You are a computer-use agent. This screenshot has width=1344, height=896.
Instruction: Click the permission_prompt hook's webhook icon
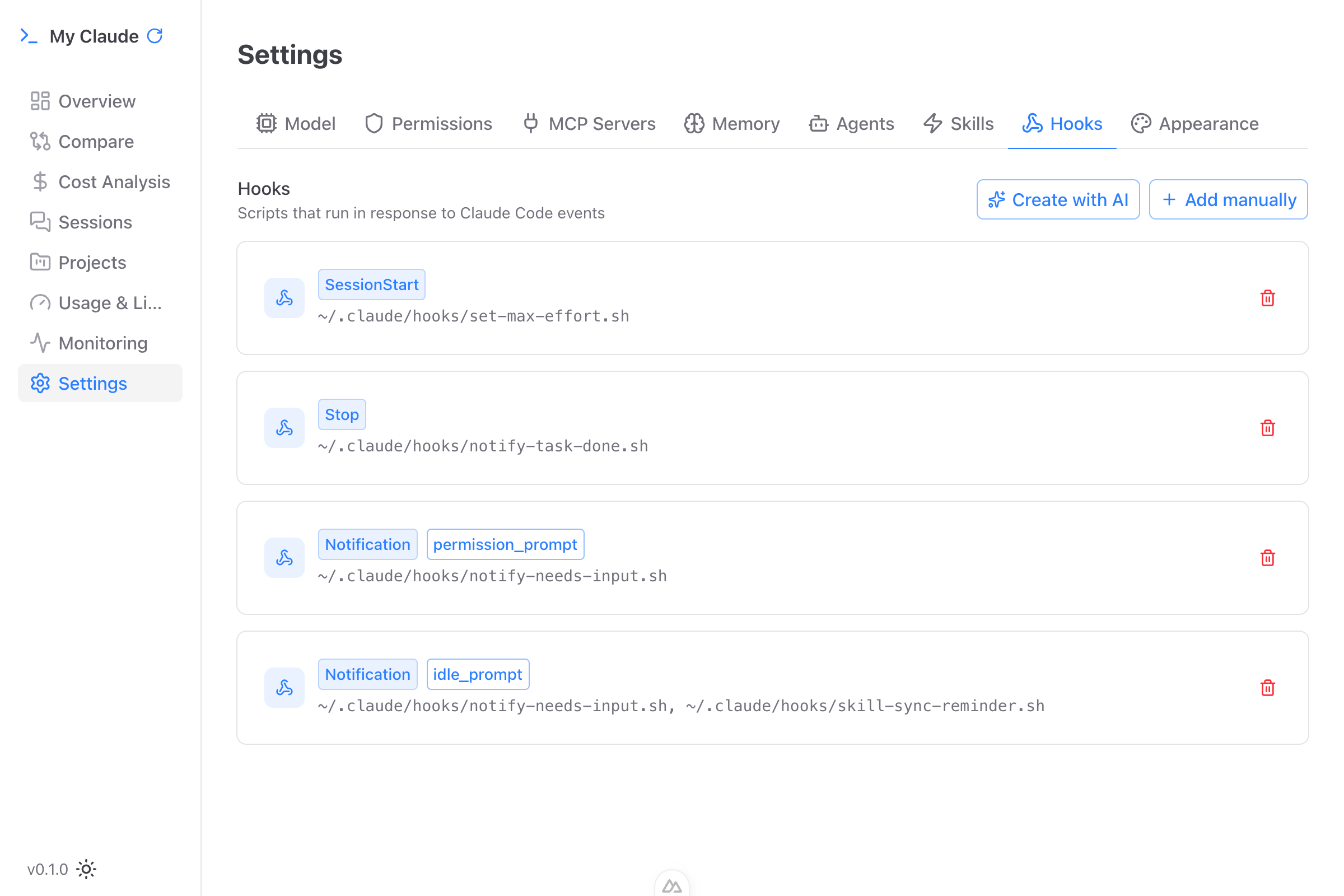(284, 558)
